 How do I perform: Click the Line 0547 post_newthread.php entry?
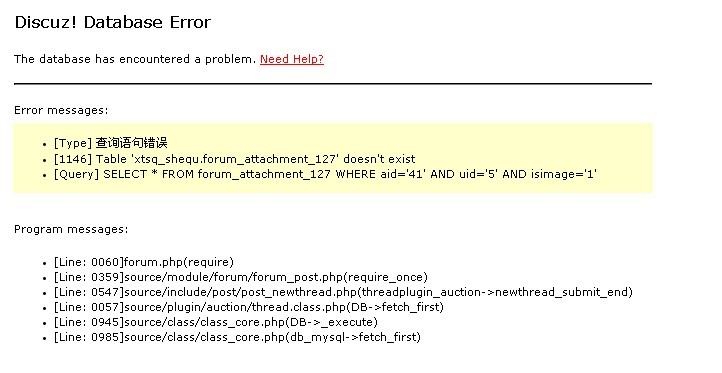pos(343,292)
